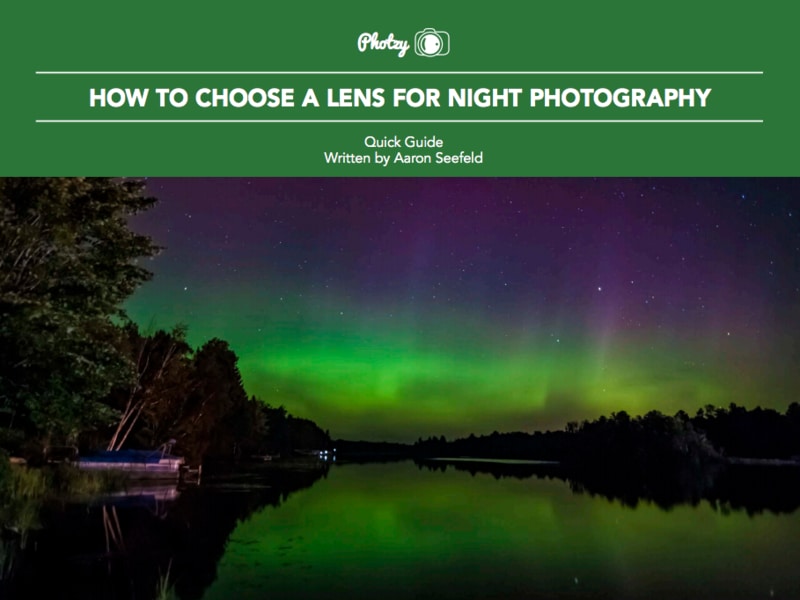Click the 'Quick Guide' subtitle text
Viewport: 800px width, 600px height.
coord(404,142)
